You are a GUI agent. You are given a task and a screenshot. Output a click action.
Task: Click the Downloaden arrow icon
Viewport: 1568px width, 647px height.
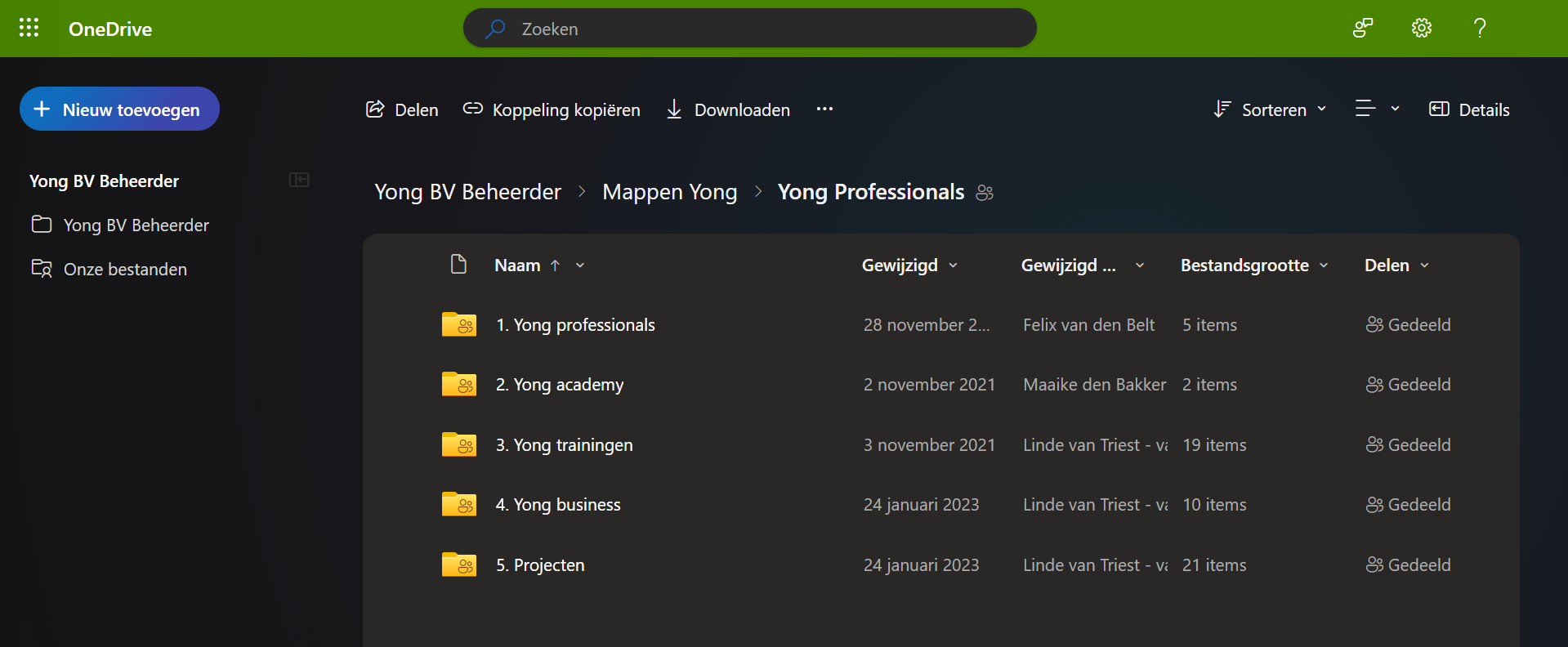tap(674, 109)
